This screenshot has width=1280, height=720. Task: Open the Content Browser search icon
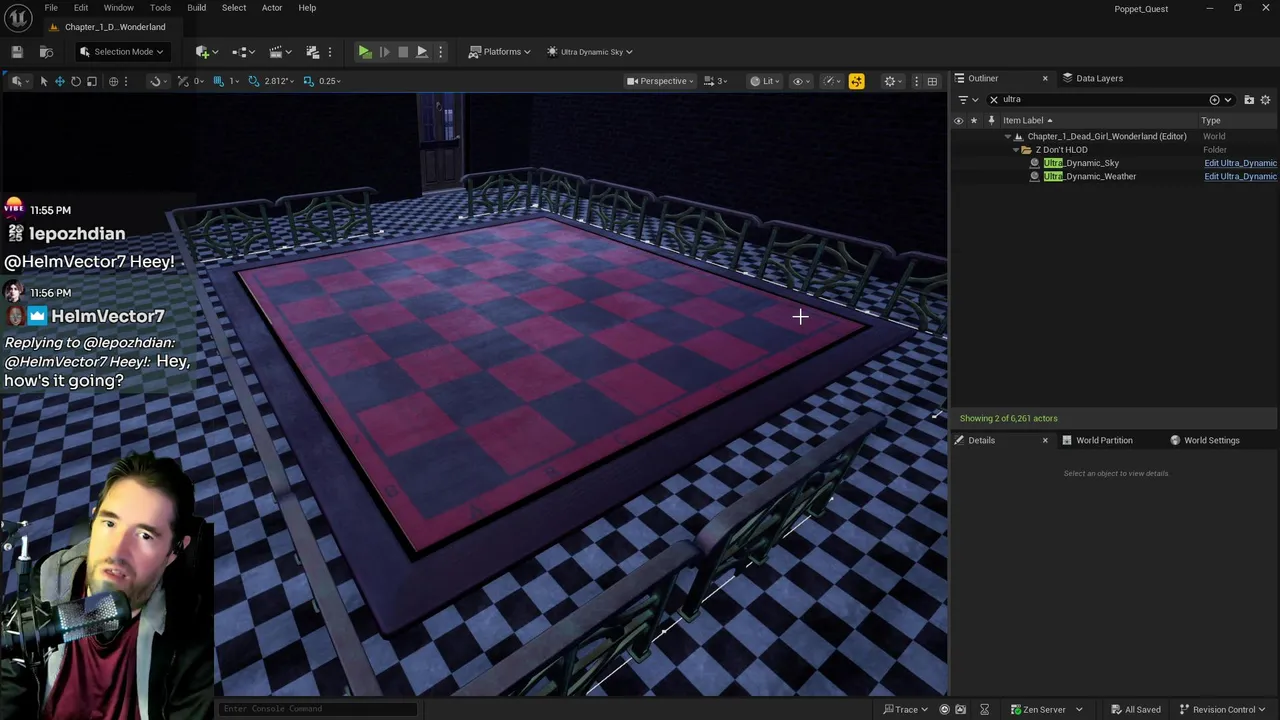pyautogui.click(x=46, y=52)
